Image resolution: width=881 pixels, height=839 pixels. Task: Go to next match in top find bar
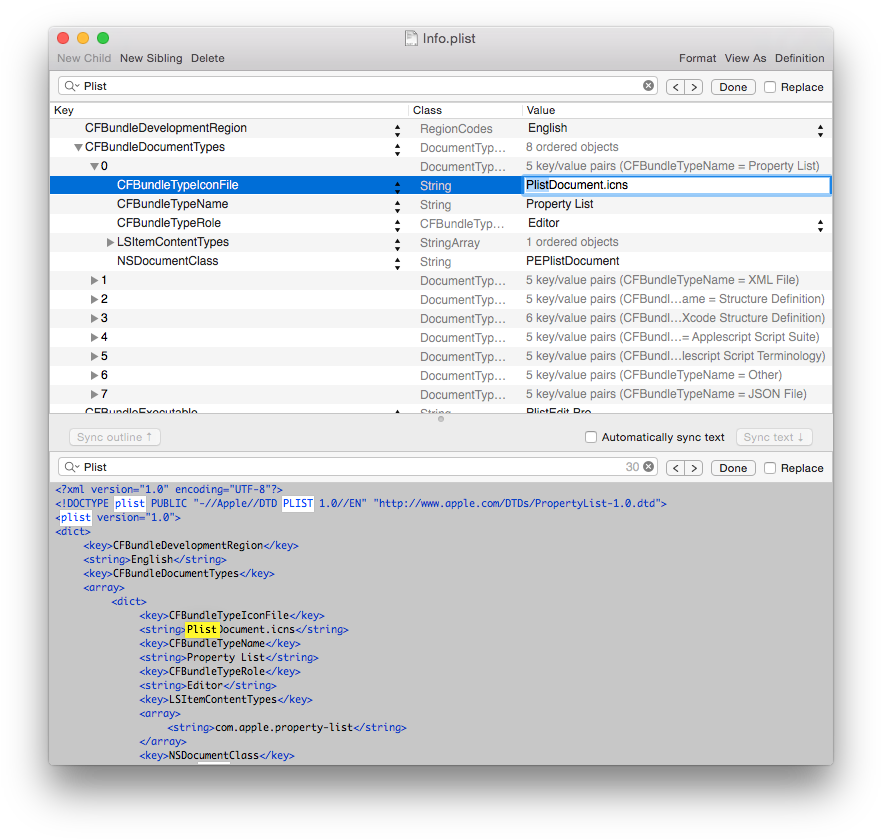coord(694,87)
